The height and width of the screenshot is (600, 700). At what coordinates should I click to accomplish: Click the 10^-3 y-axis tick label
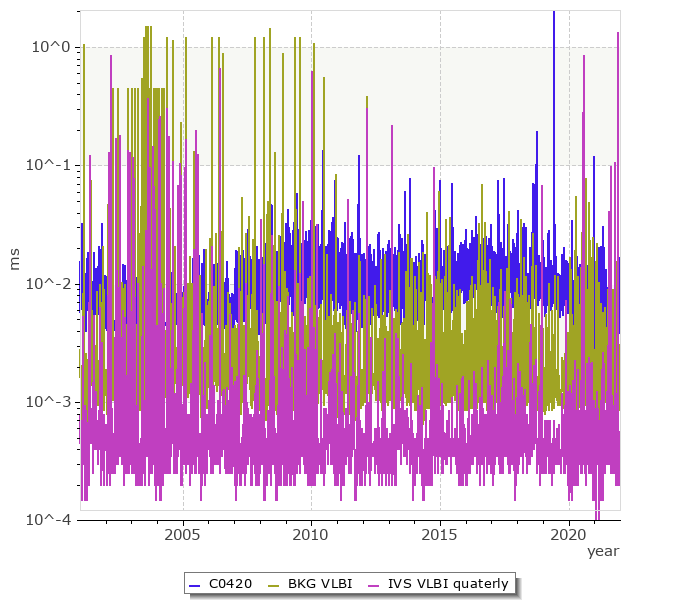[x=48, y=402]
